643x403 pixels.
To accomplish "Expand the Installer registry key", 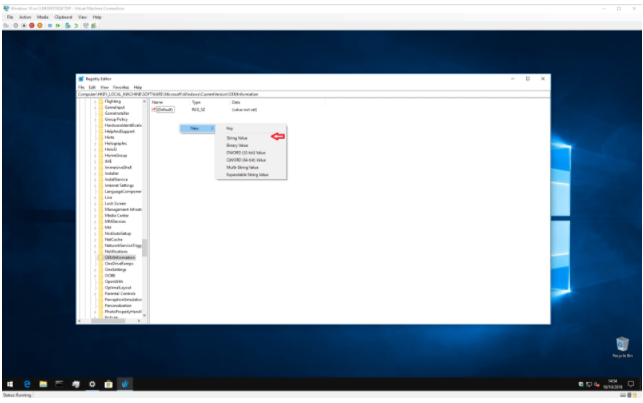I will tap(95, 173).
